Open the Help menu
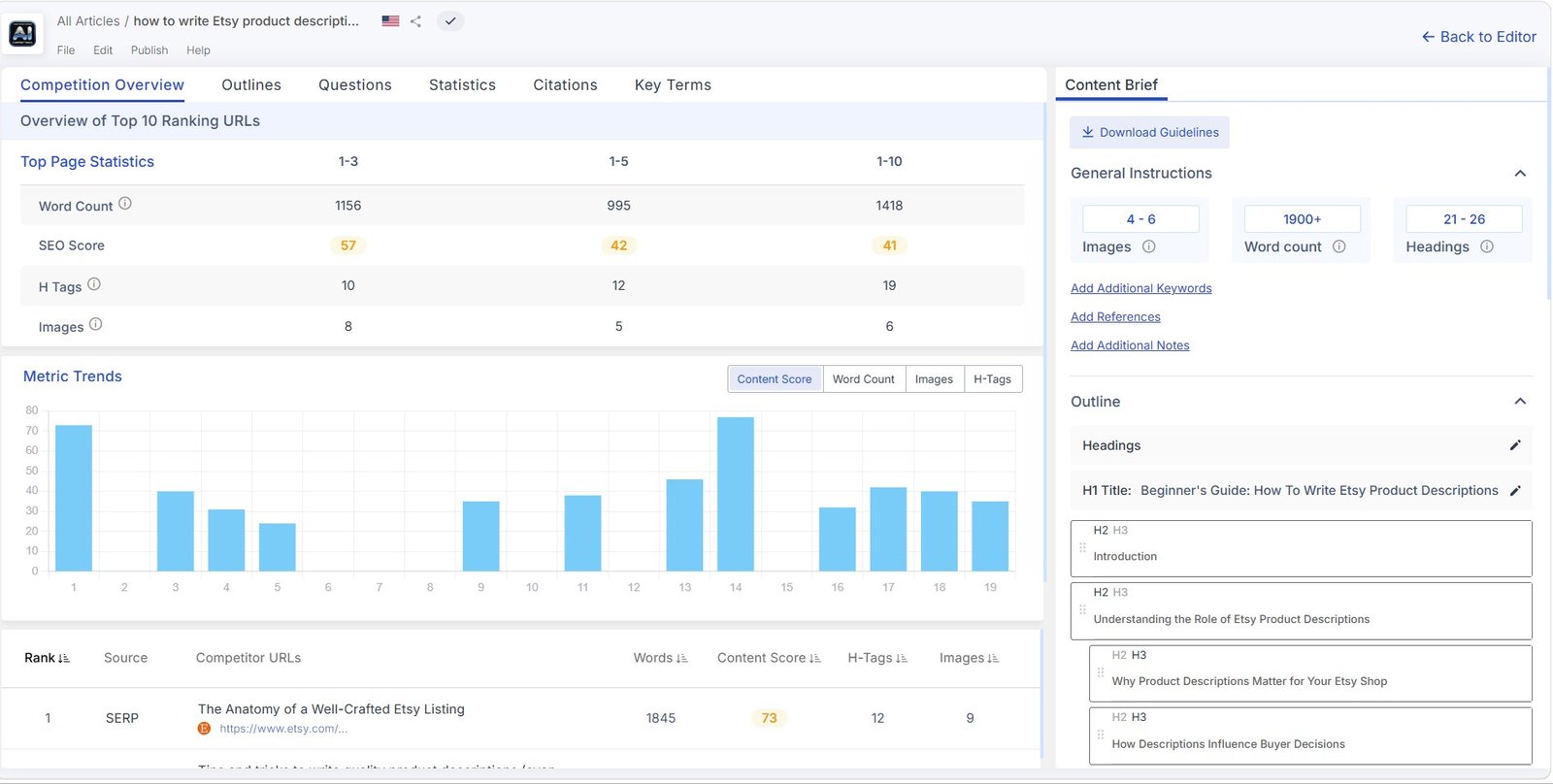Image resolution: width=1553 pixels, height=784 pixels. click(198, 50)
